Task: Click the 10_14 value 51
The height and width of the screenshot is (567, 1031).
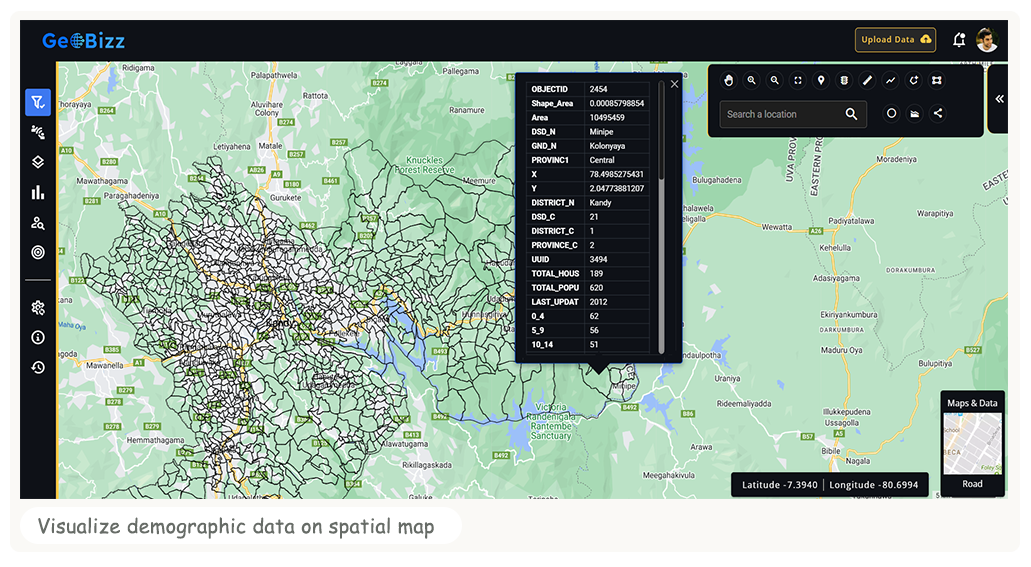Action: [594, 344]
